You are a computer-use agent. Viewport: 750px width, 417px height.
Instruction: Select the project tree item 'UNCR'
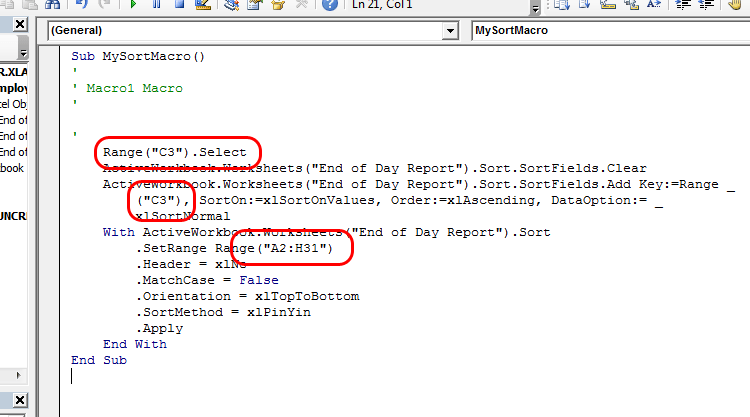pos(13,216)
